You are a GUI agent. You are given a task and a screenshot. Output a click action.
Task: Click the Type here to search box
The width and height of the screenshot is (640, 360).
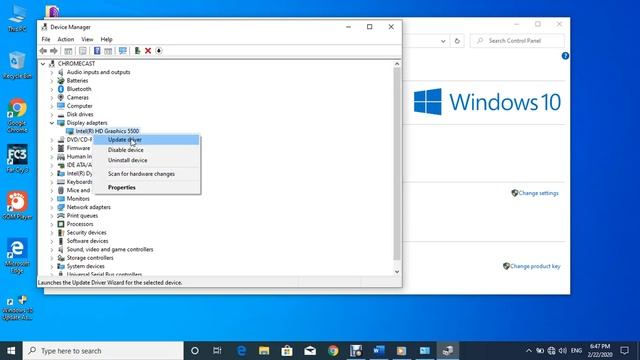[103, 351]
